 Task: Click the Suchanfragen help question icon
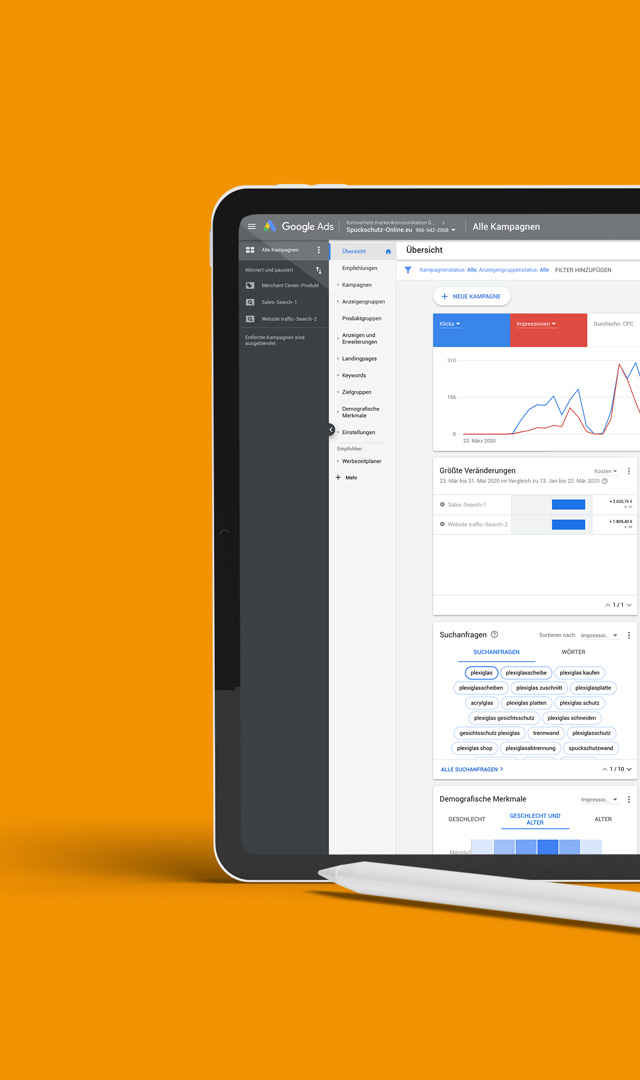click(x=494, y=634)
